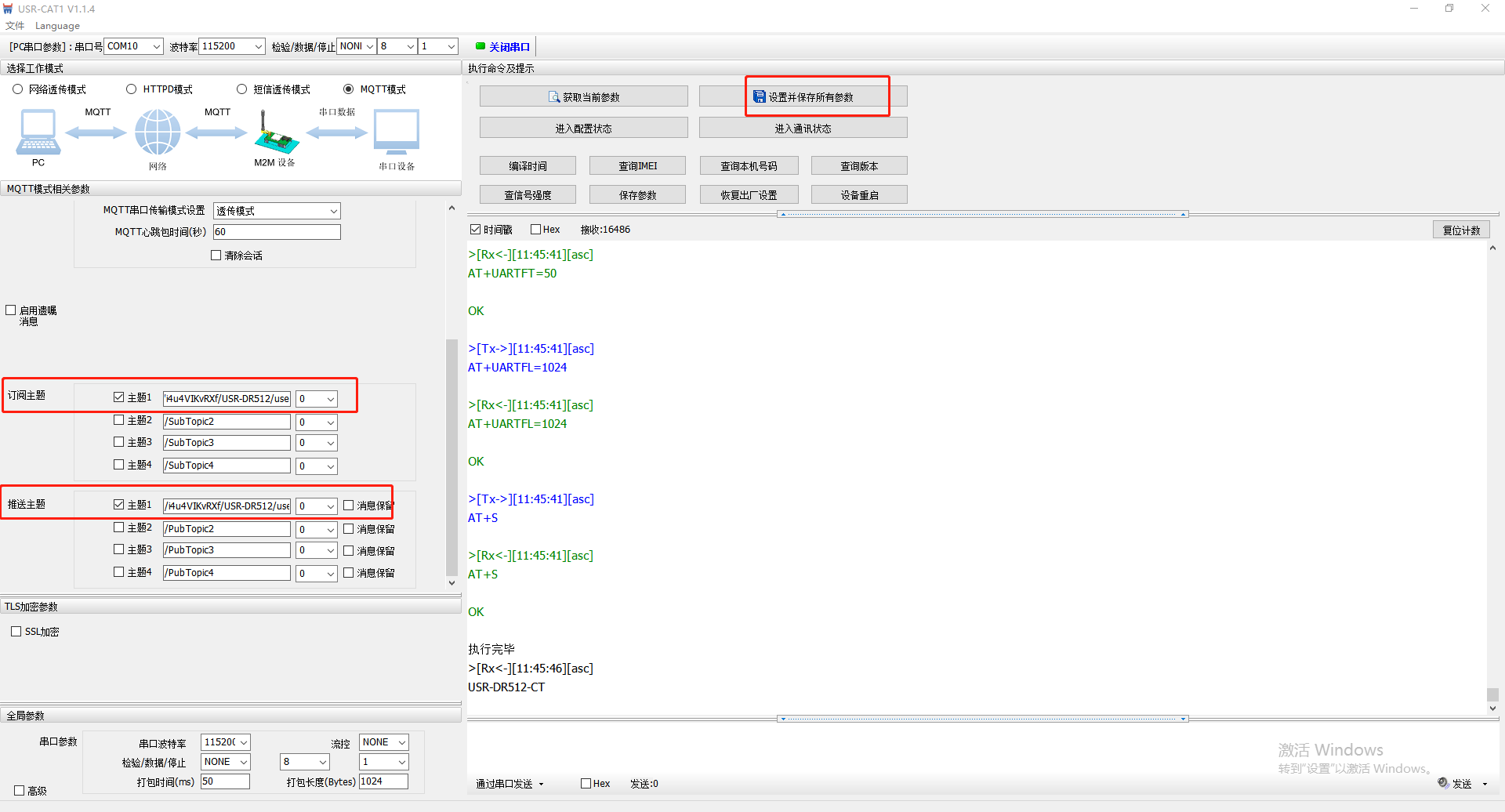Screen dimensions: 1505x812
Task: Click the green close serial port icon
Action: [x=481, y=46]
